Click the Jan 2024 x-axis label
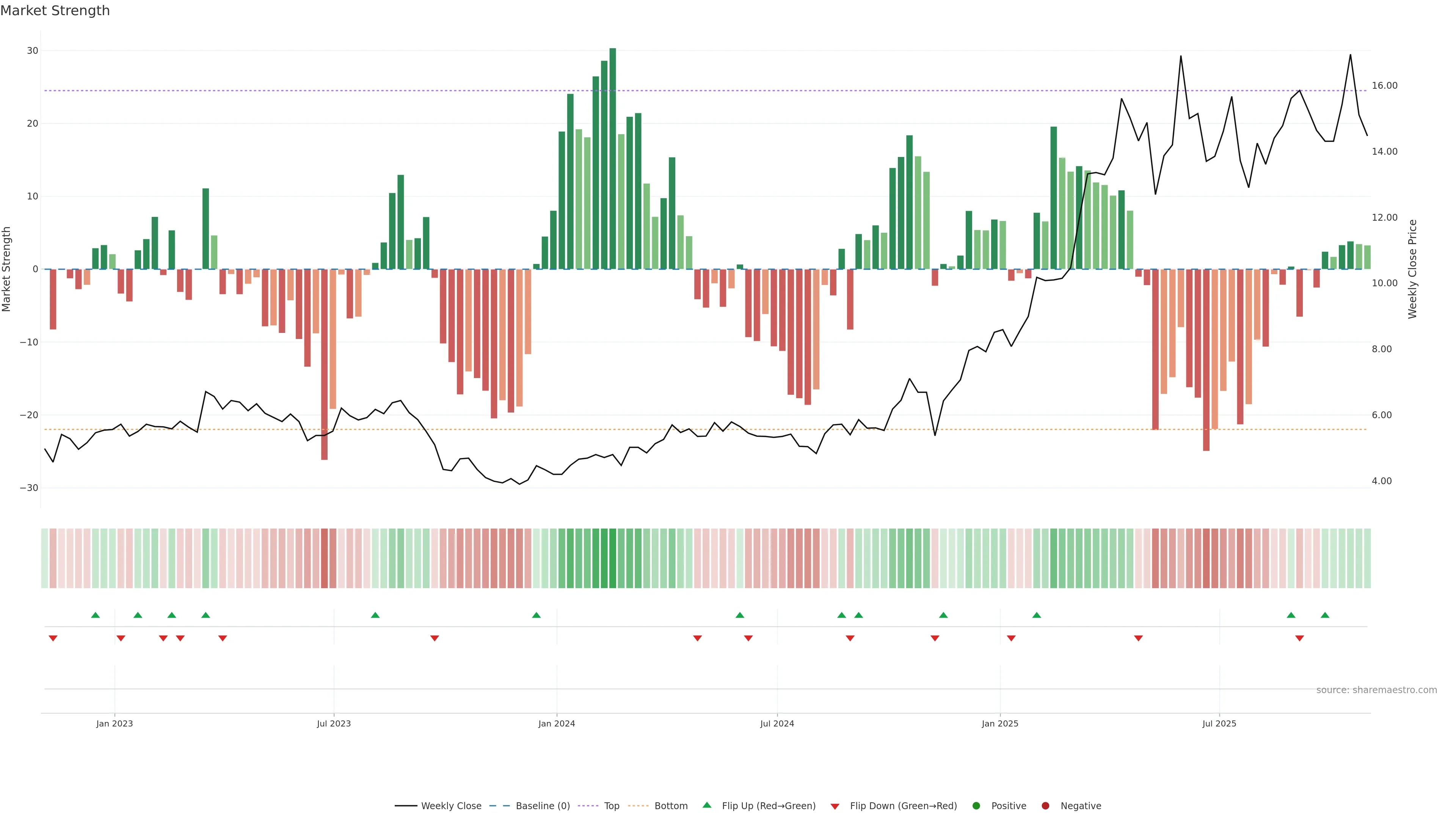Viewport: 1456px width, 819px height. (557, 723)
